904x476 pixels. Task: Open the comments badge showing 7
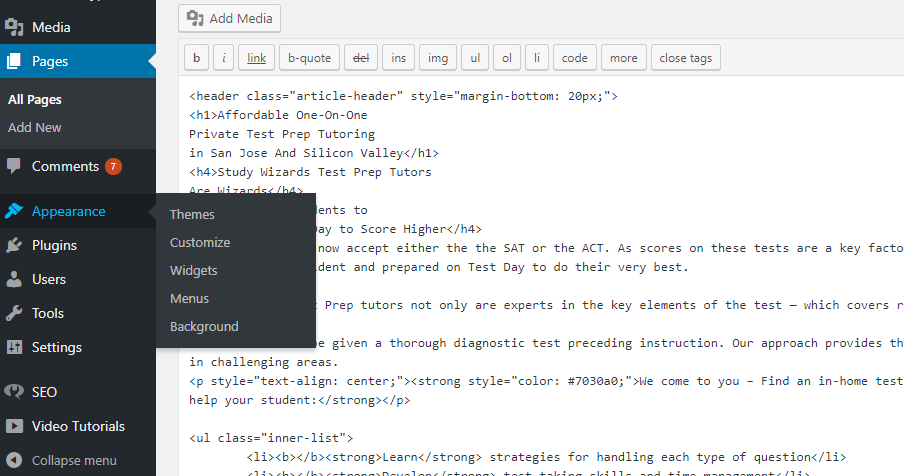113,167
